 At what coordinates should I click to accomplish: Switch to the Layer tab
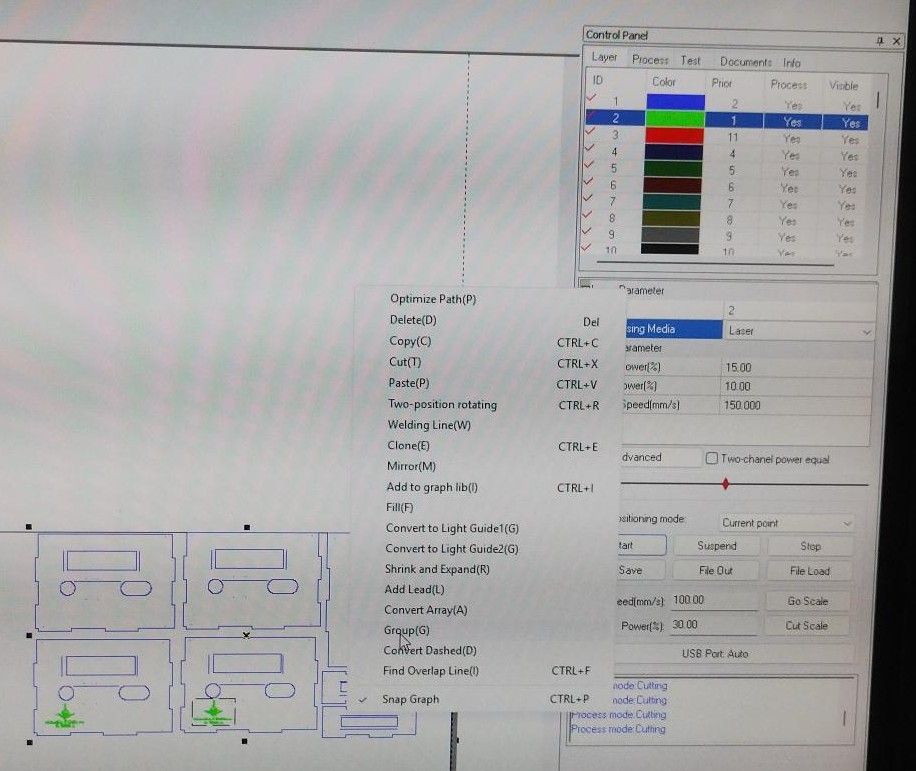pyautogui.click(x=604, y=57)
